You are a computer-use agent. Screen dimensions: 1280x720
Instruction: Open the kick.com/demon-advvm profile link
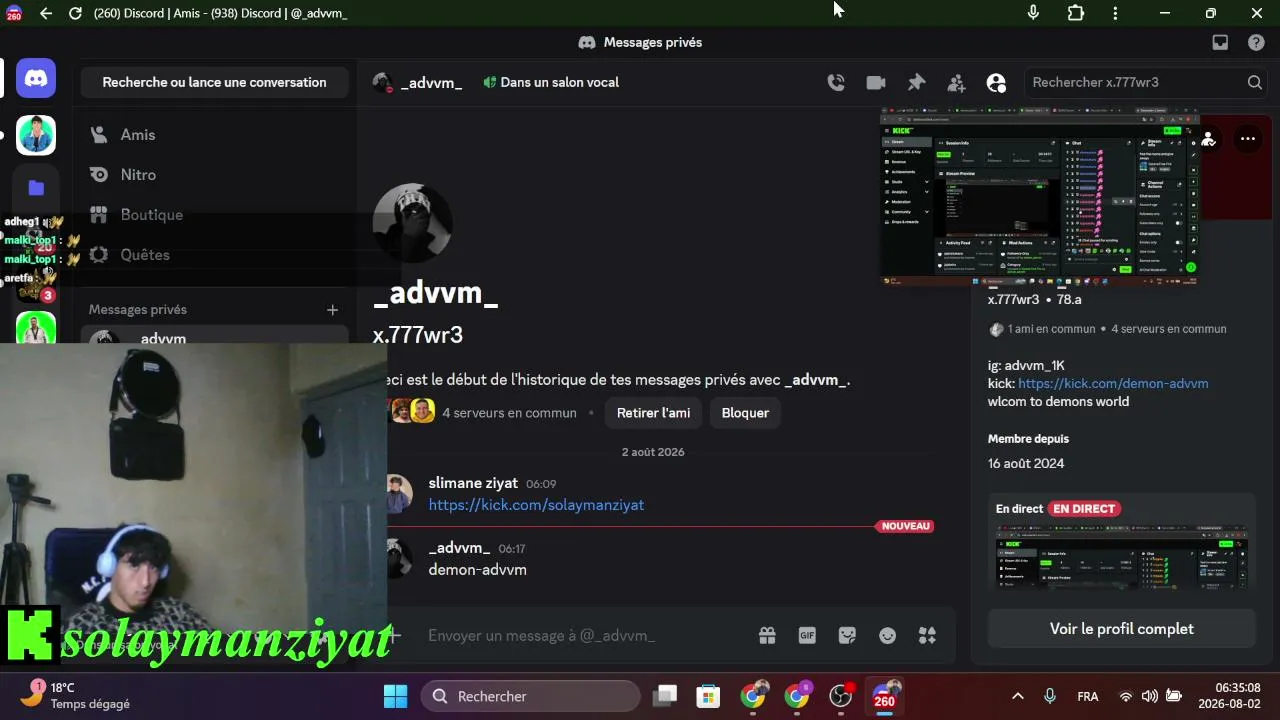pyautogui.click(x=1113, y=383)
